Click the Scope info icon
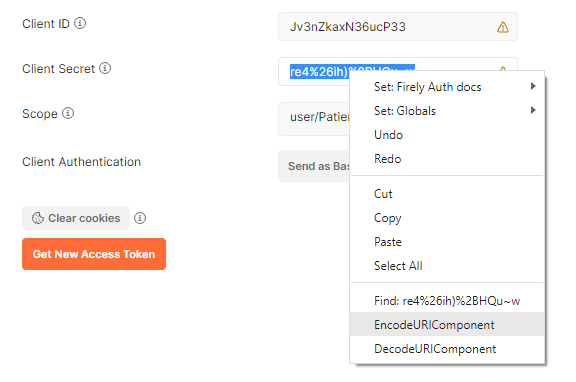The width and height of the screenshot is (576, 382). [x=68, y=113]
